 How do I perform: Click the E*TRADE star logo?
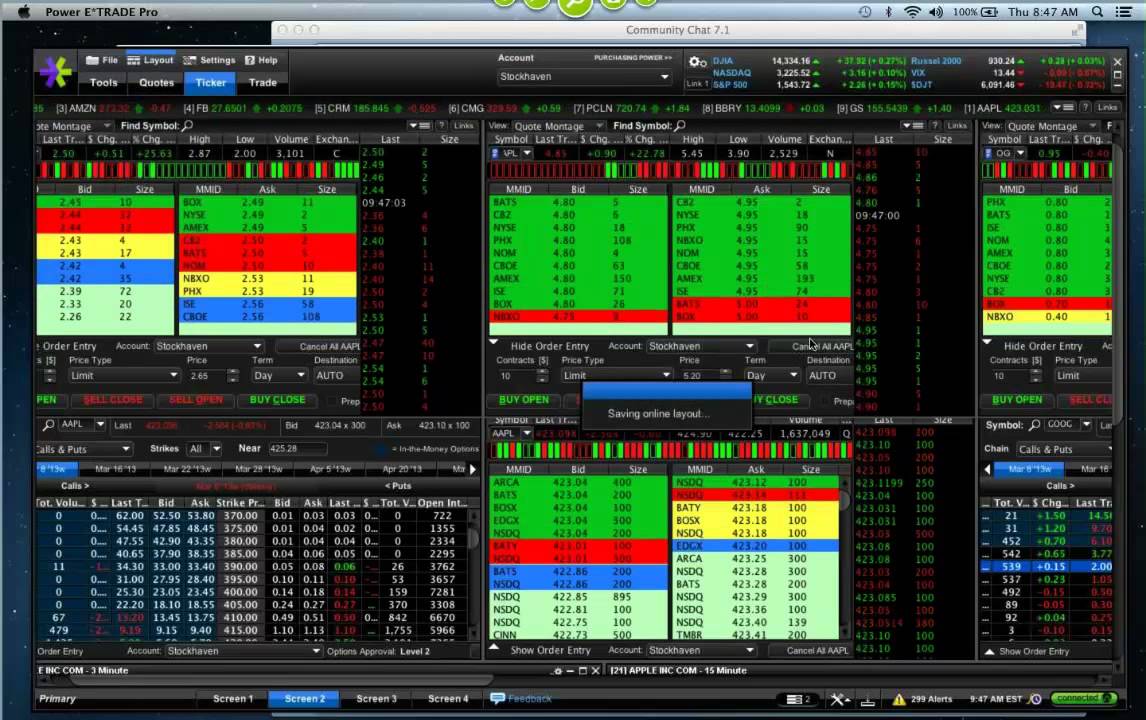click(56, 72)
